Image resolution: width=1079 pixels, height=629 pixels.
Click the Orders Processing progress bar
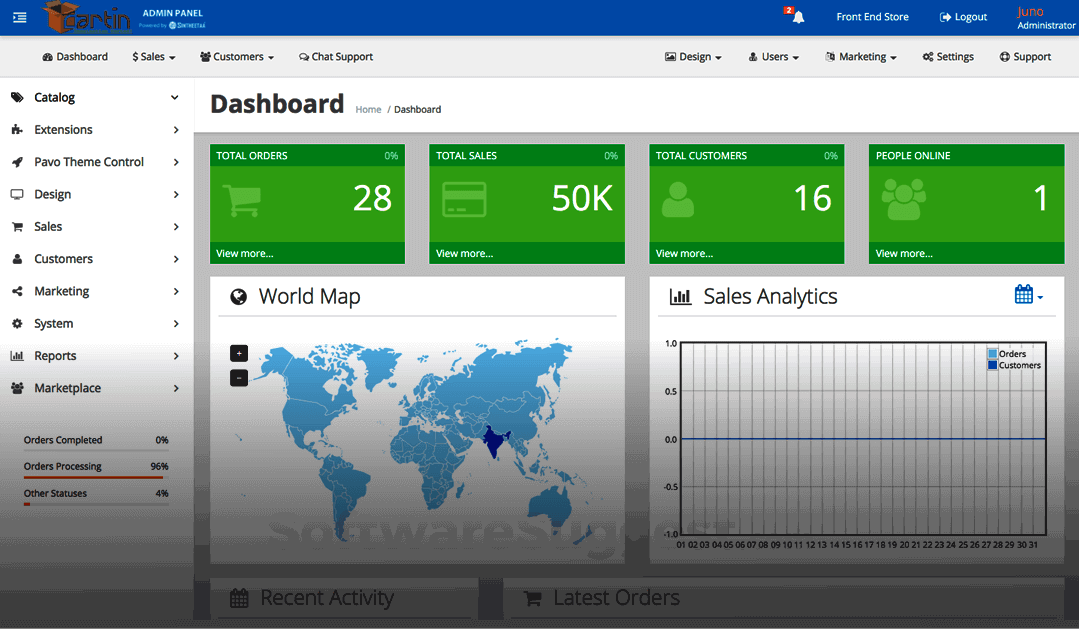coord(96,477)
